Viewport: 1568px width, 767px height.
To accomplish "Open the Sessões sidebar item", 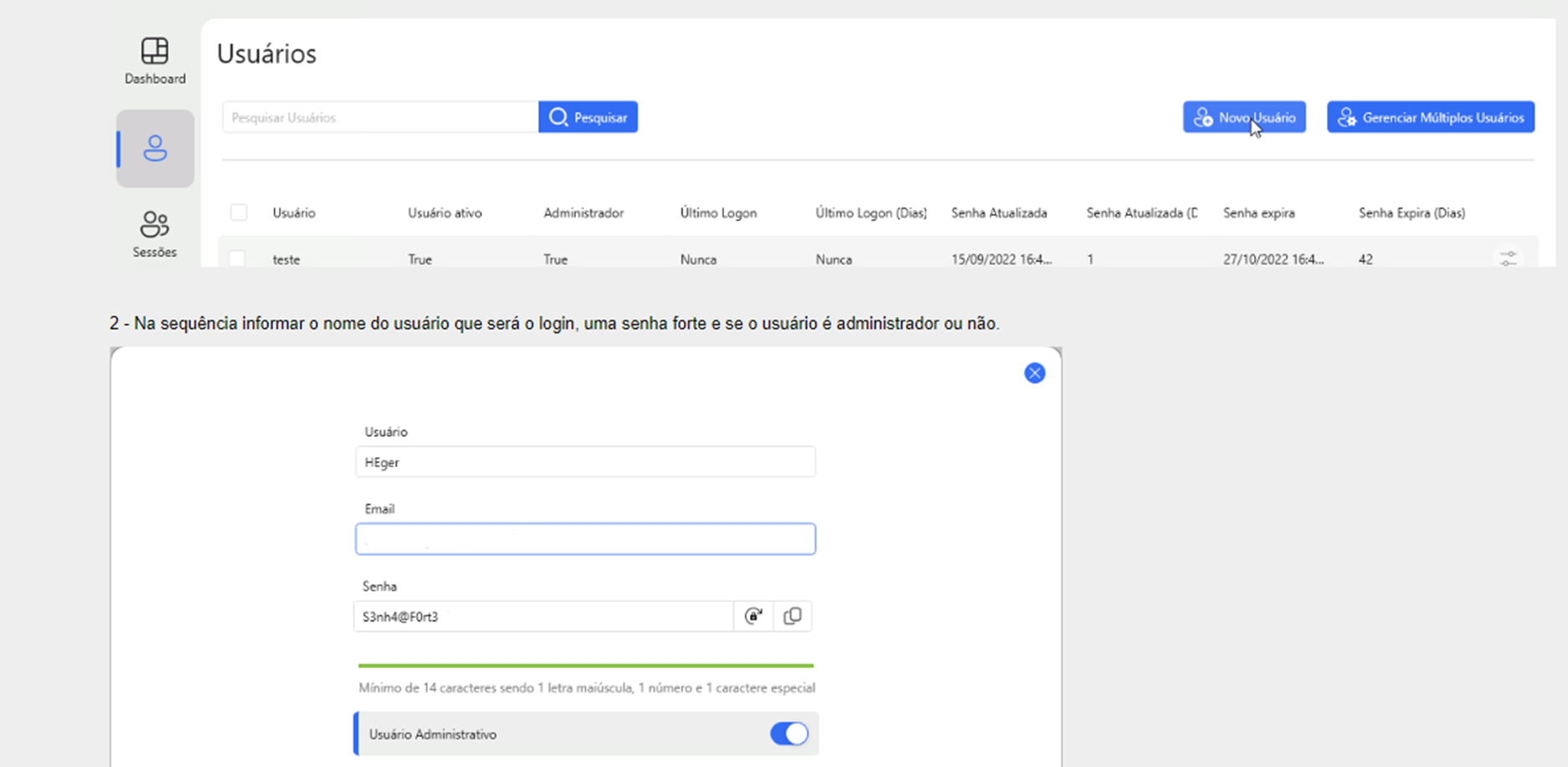I will [x=155, y=234].
